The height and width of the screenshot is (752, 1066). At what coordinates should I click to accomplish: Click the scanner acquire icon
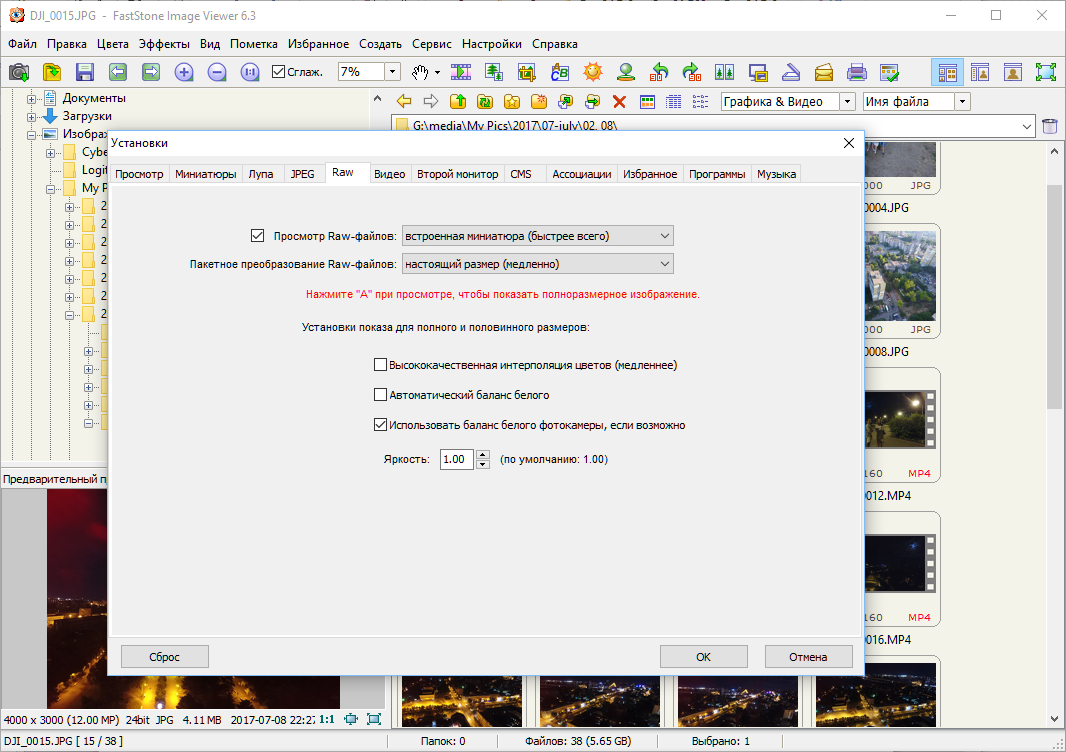(790, 72)
